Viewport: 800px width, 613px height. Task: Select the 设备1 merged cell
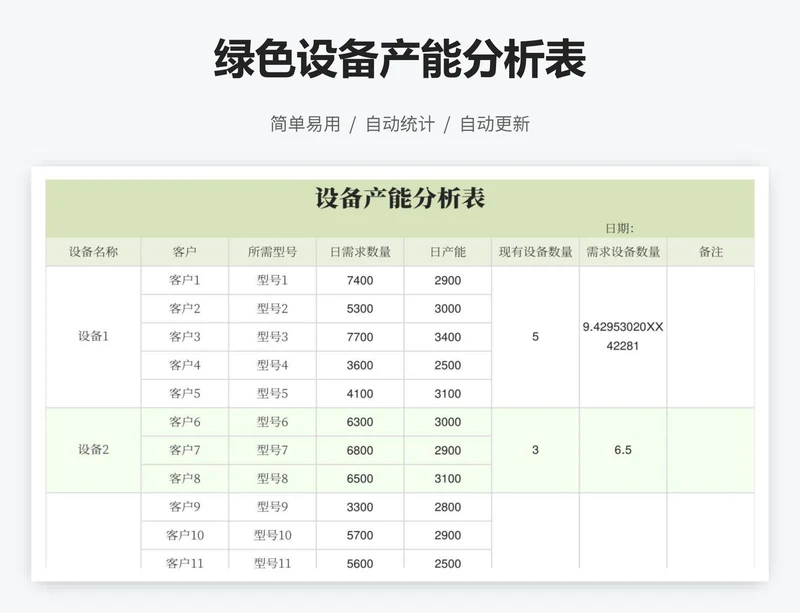coord(93,337)
